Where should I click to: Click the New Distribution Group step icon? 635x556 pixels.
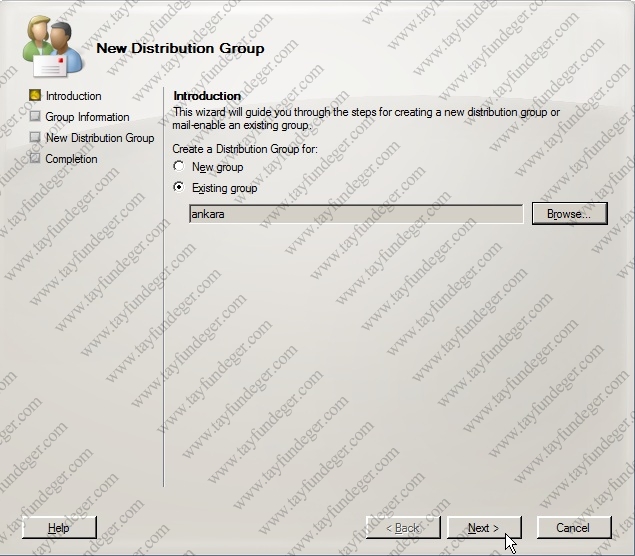point(35,137)
